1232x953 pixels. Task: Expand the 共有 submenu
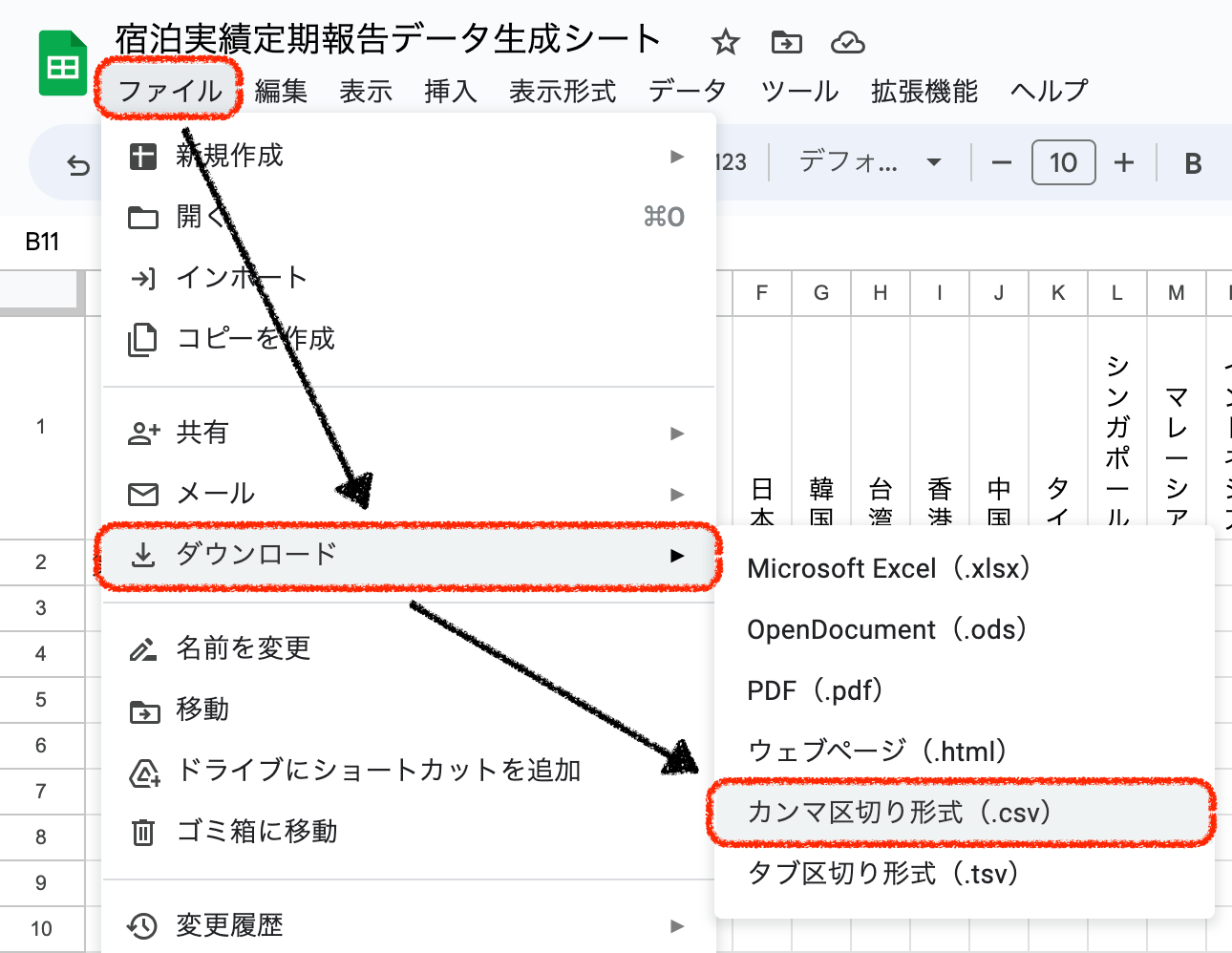click(x=408, y=433)
